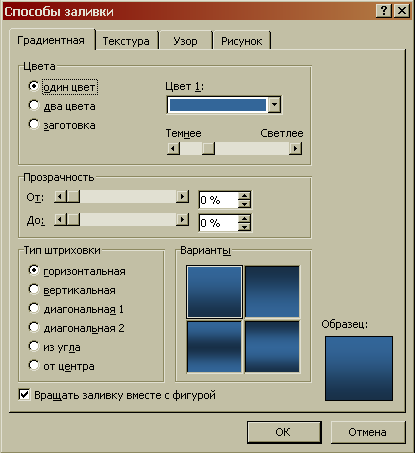Increase the От transparency percentage spinner
This screenshot has height=453, width=415.
244,196
